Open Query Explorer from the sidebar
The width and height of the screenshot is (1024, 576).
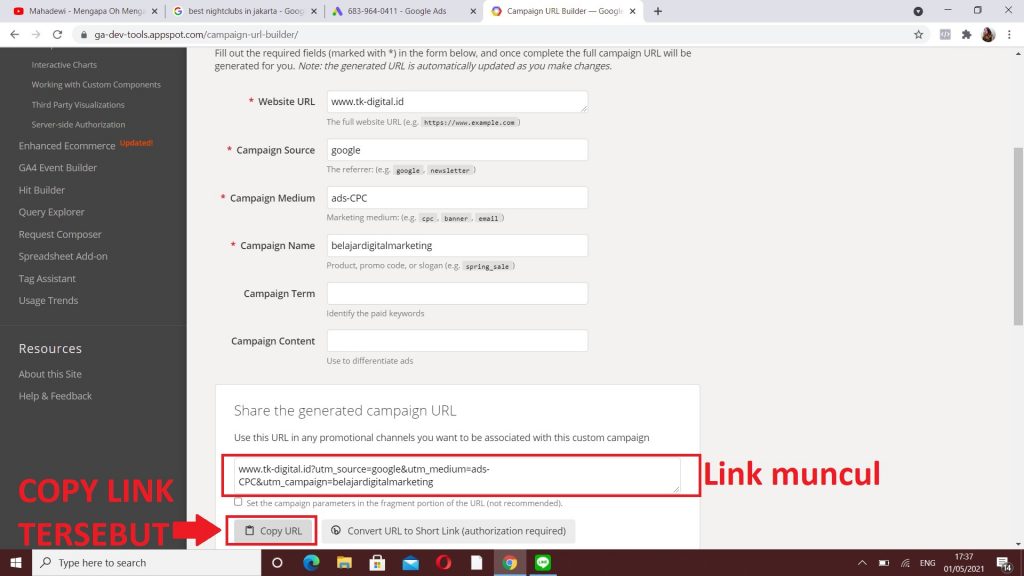tap(52, 212)
